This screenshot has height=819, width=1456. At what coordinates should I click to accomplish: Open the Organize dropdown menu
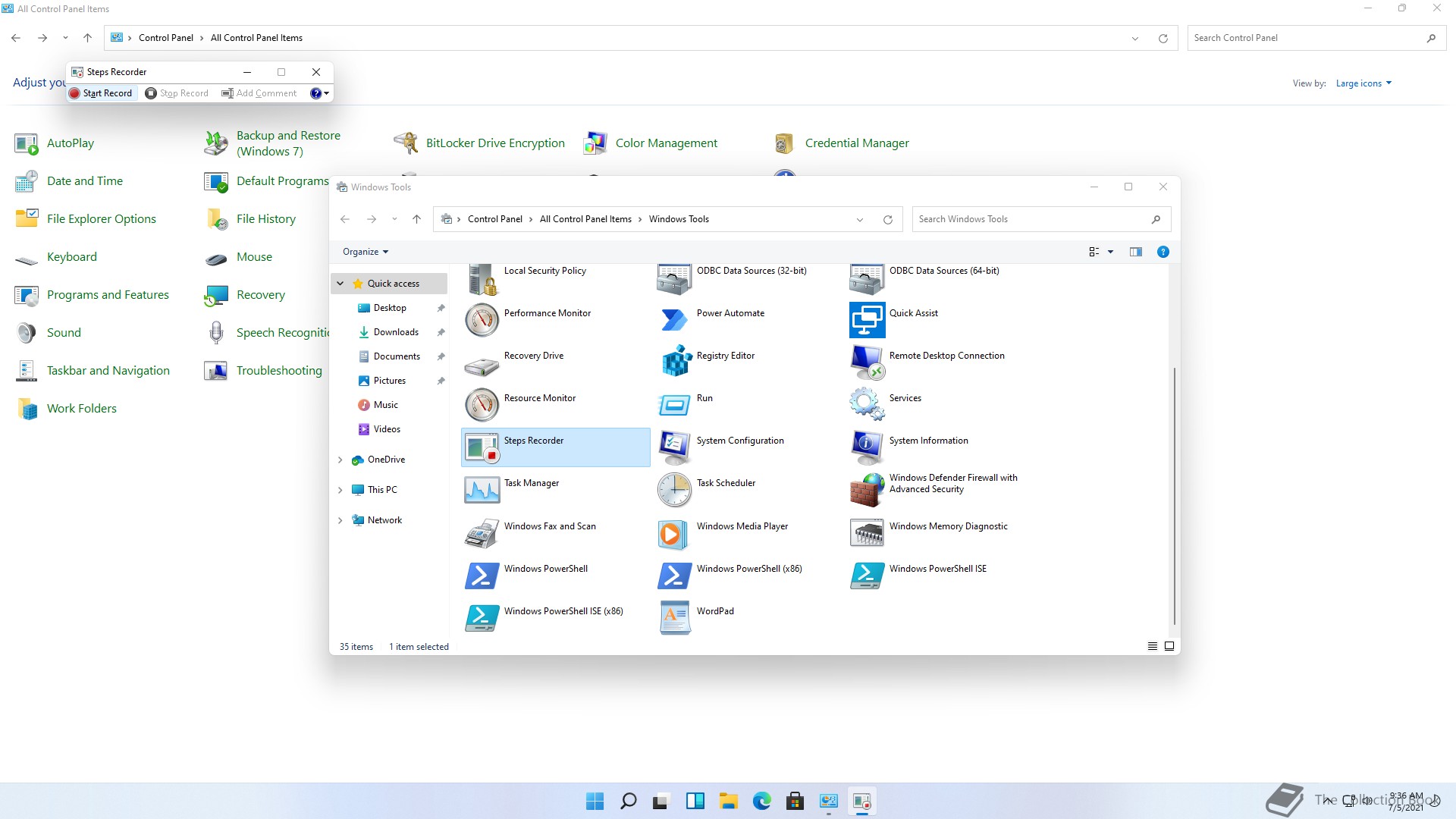pyautogui.click(x=366, y=252)
